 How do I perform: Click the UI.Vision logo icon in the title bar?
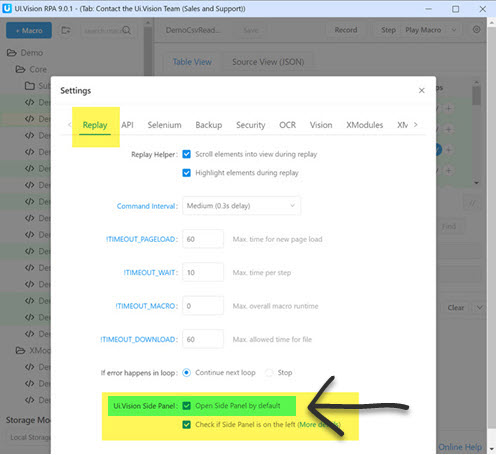click(7, 9)
